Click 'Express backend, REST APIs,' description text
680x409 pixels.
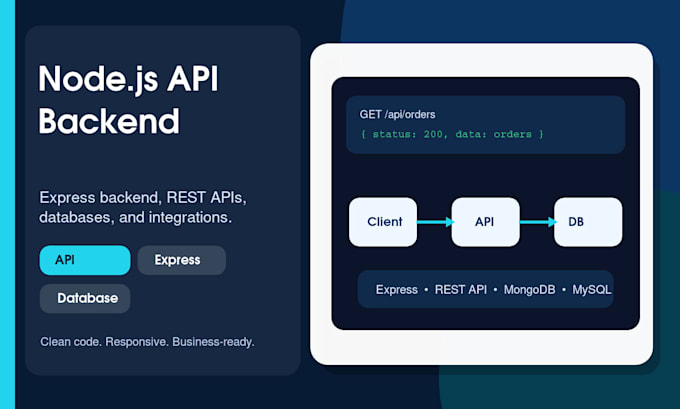click(143, 198)
